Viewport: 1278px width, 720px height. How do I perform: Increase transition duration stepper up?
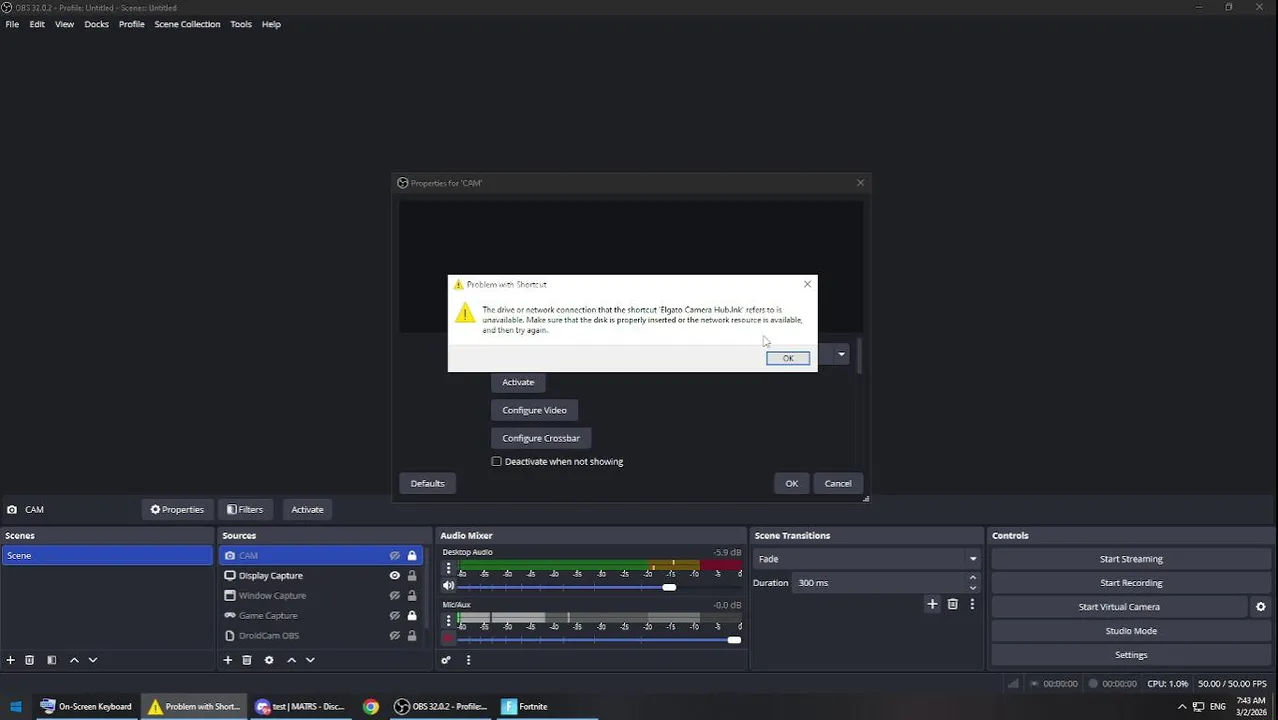(972, 578)
